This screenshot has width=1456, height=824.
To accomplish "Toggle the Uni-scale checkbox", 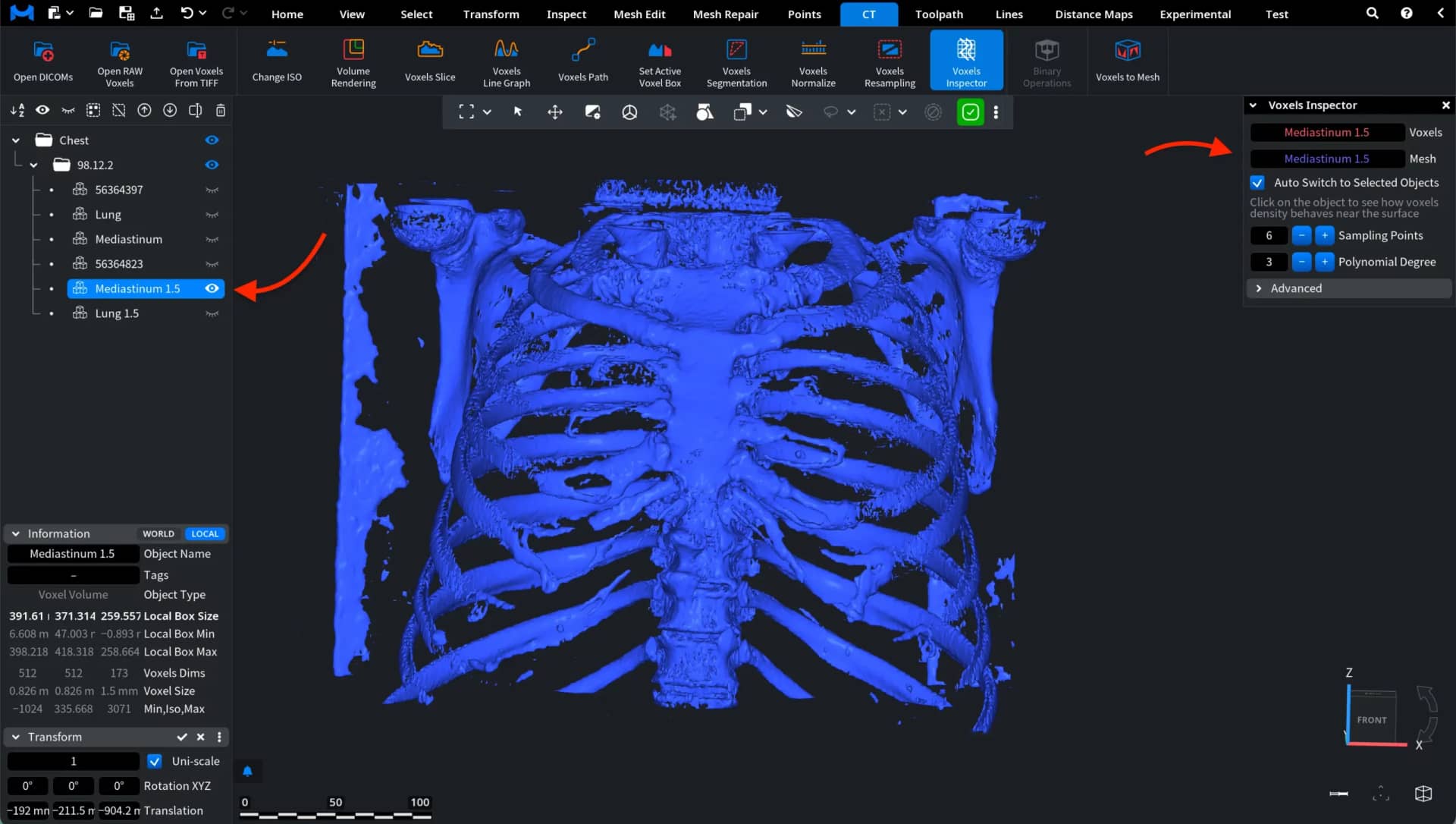I will pos(155,761).
